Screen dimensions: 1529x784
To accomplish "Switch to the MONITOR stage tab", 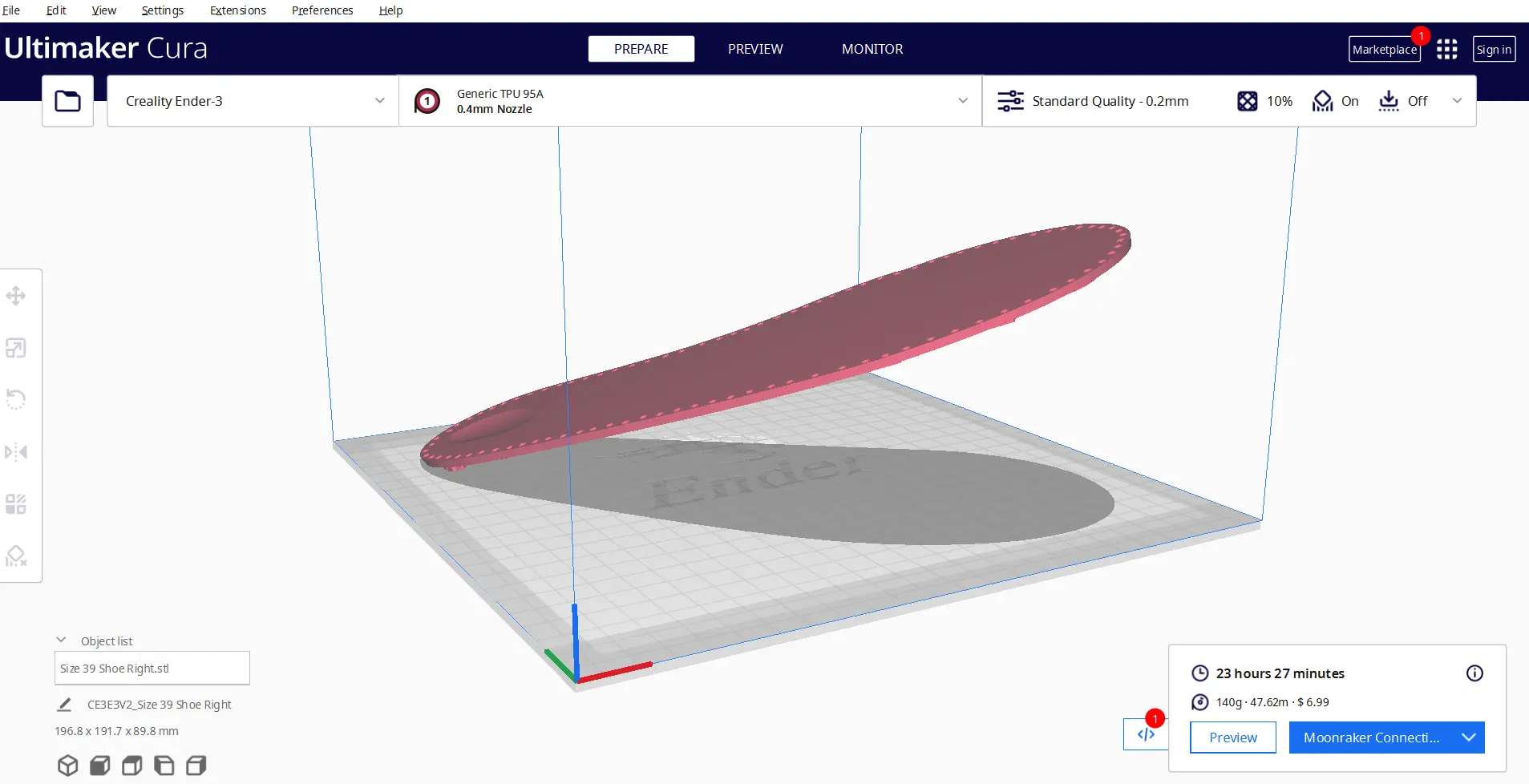I will pos(872,49).
